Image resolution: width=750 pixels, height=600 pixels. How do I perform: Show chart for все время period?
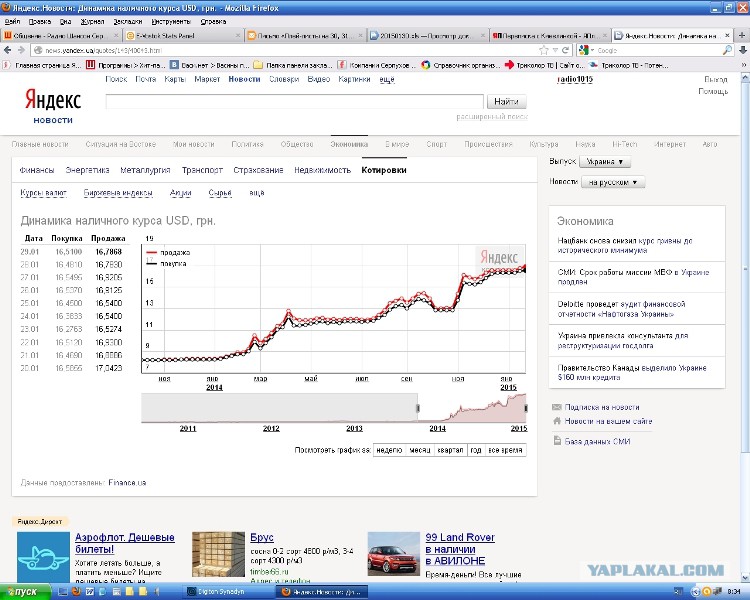(x=505, y=450)
